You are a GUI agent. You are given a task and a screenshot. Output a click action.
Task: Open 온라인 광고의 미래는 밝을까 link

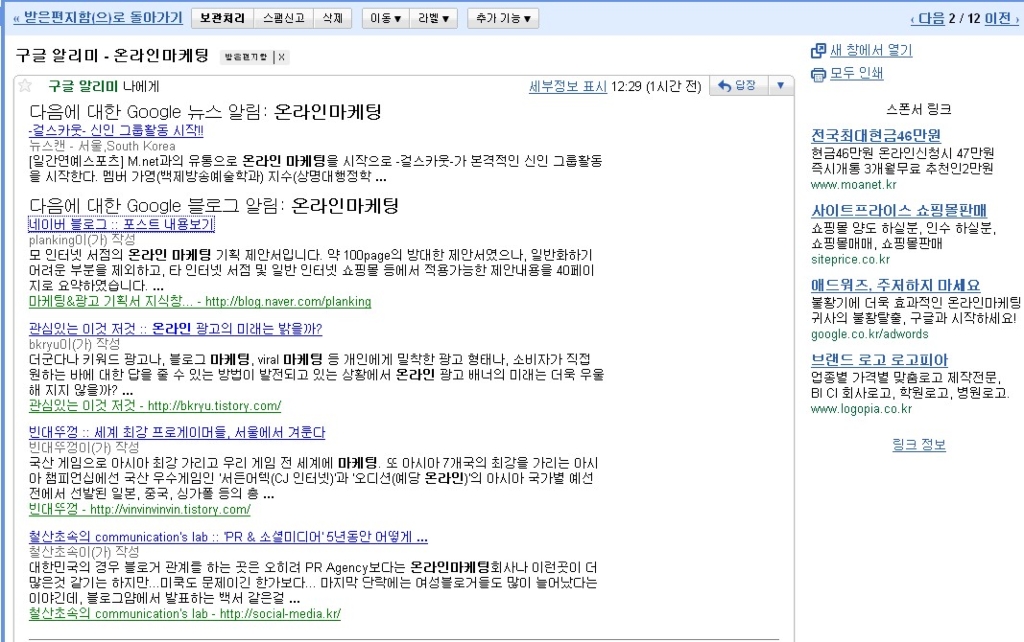click(176, 328)
